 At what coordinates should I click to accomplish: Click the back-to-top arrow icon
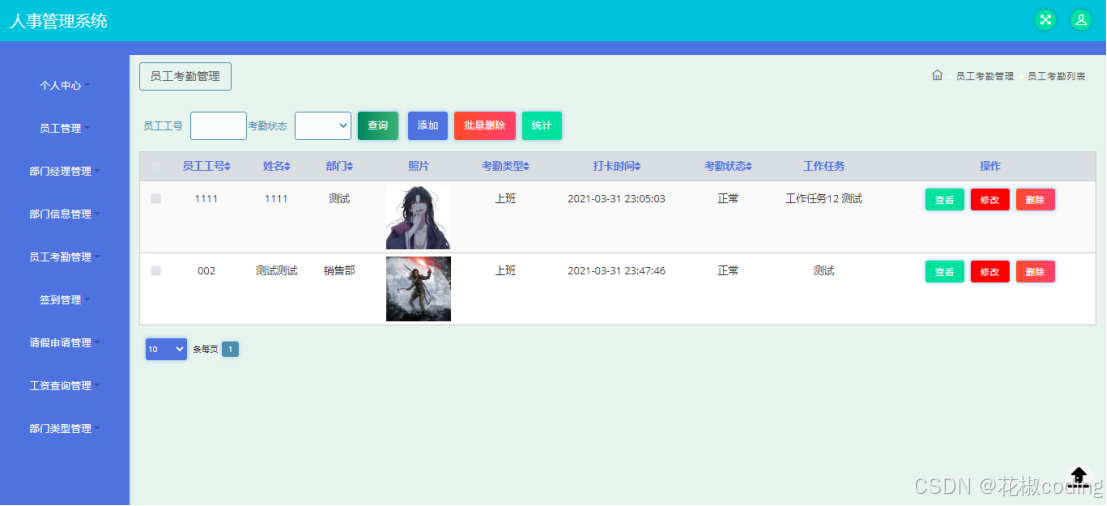(x=1079, y=475)
